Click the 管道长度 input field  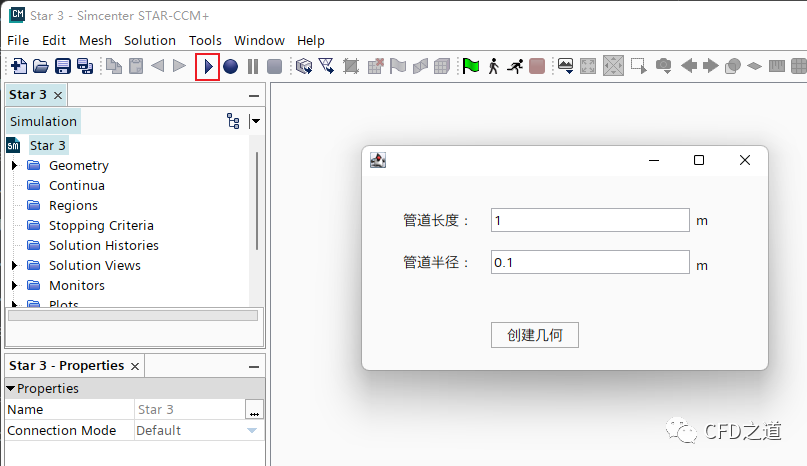point(590,220)
